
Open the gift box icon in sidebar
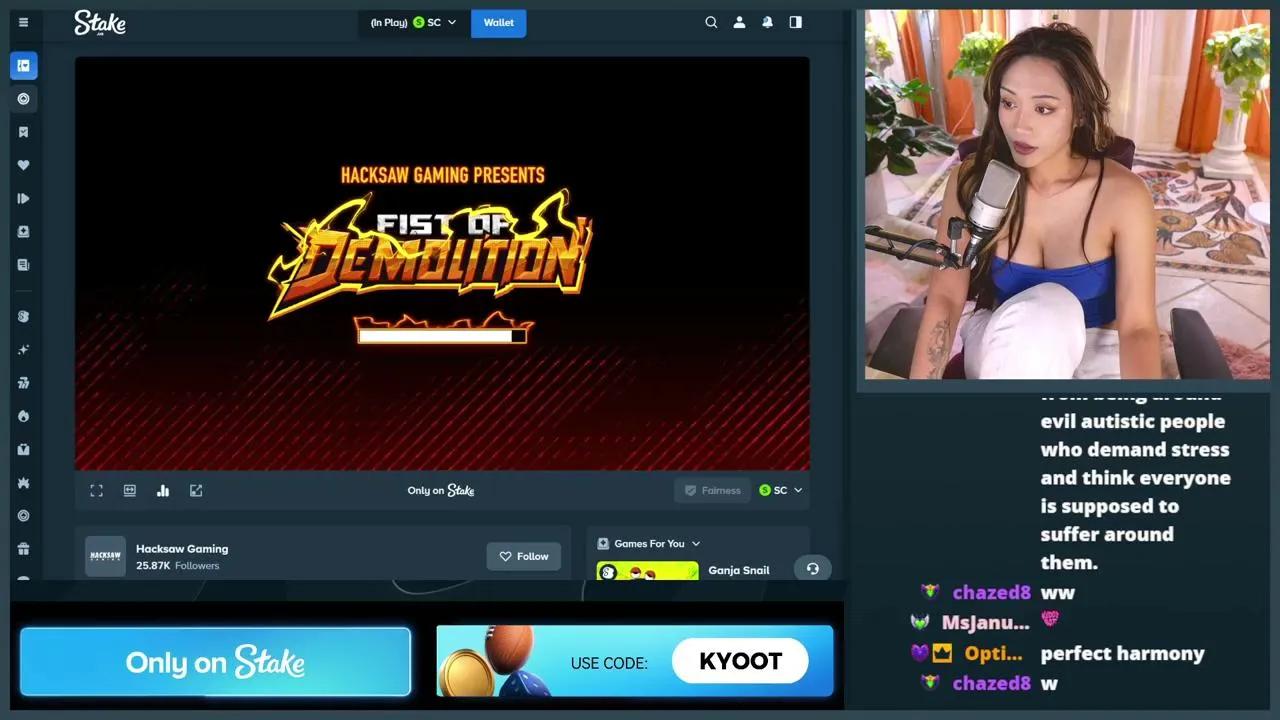(x=24, y=549)
